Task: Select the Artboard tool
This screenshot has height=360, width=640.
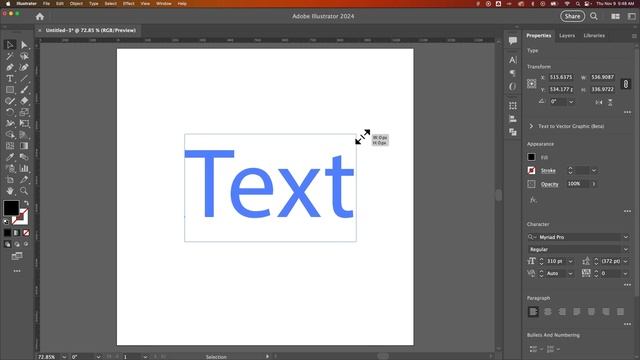Action: click(x=10, y=180)
